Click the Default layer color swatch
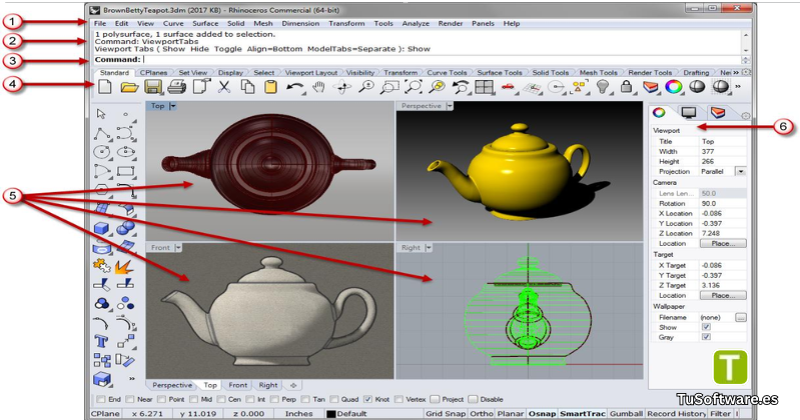 click(331, 414)
